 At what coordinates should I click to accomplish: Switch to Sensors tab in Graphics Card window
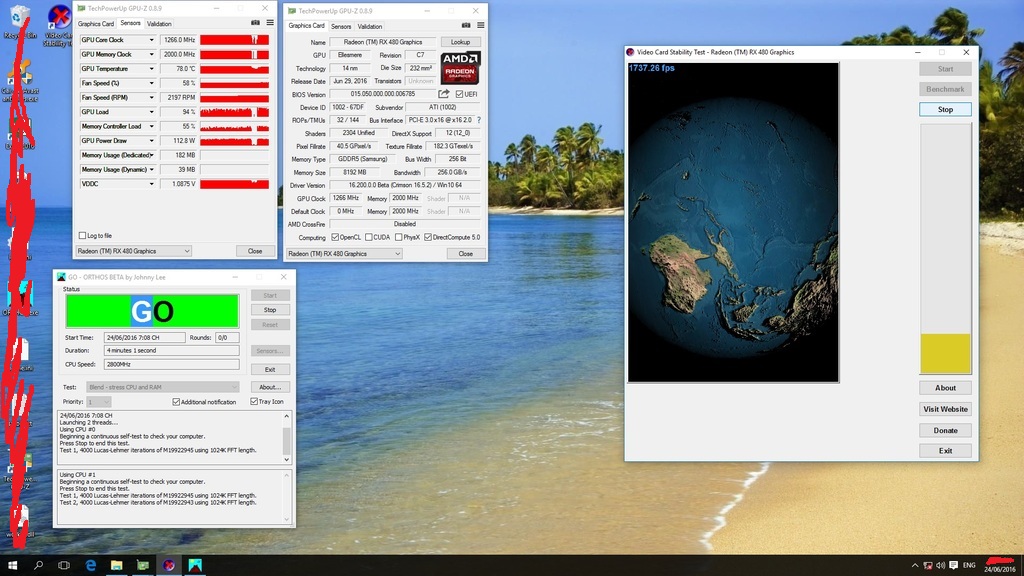[x=341, y=27]
